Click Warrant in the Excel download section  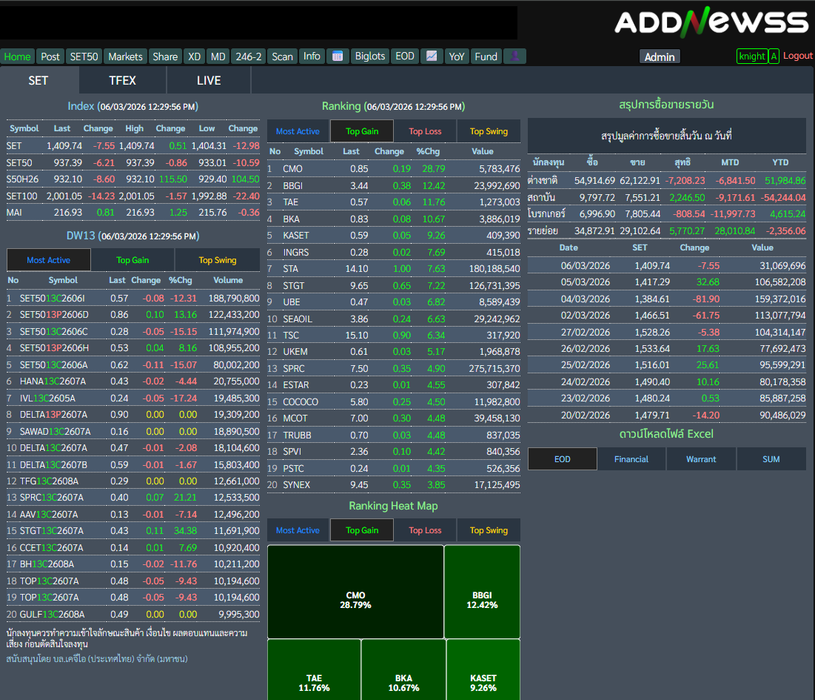[701, 459]
